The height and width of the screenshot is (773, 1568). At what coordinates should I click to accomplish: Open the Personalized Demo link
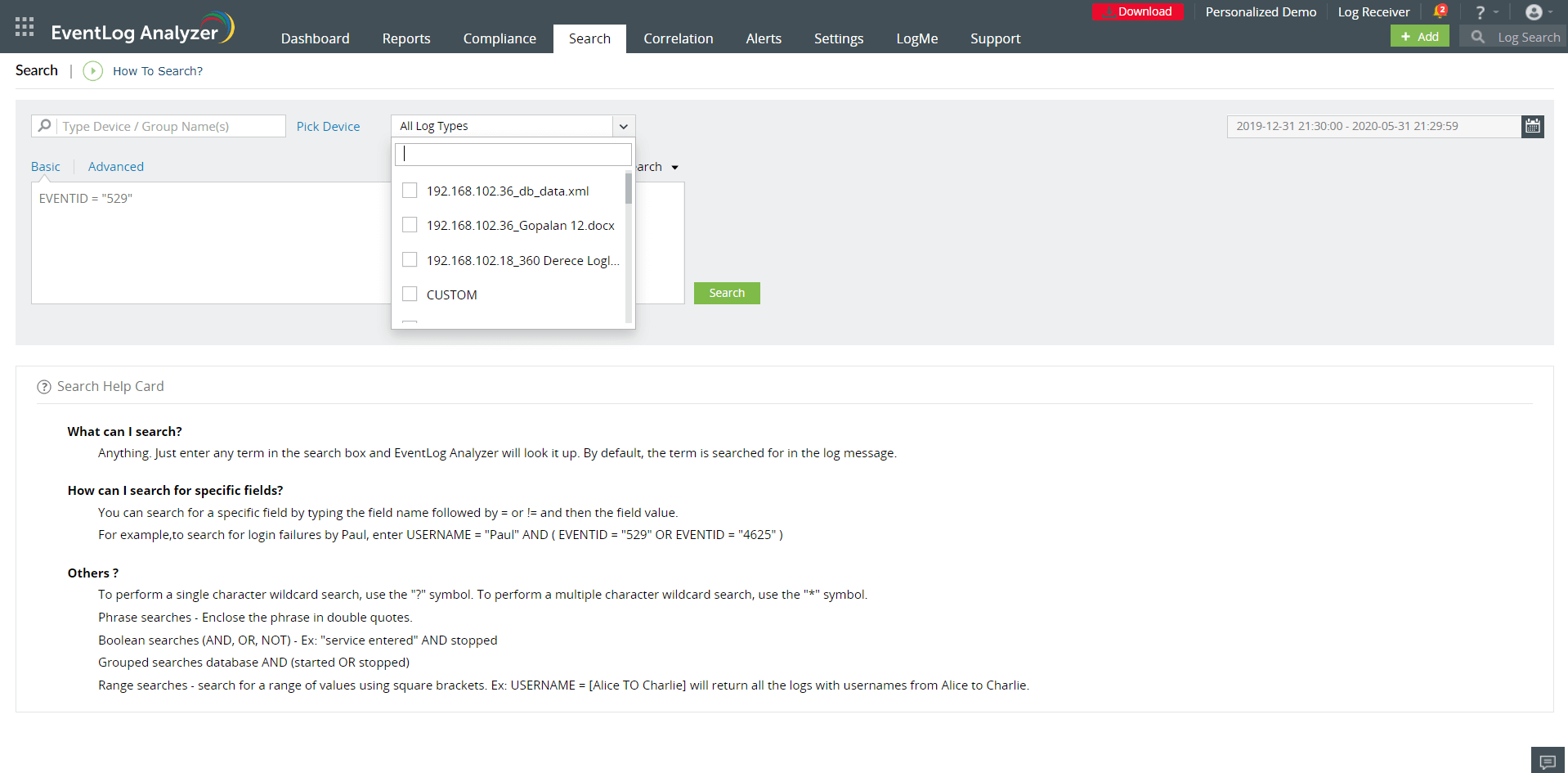(1261, 12)
